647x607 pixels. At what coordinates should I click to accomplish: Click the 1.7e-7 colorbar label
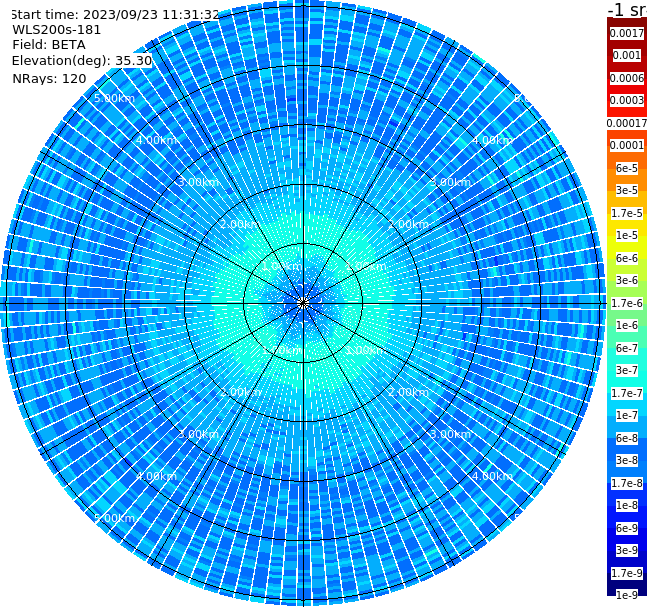[627, 393]
